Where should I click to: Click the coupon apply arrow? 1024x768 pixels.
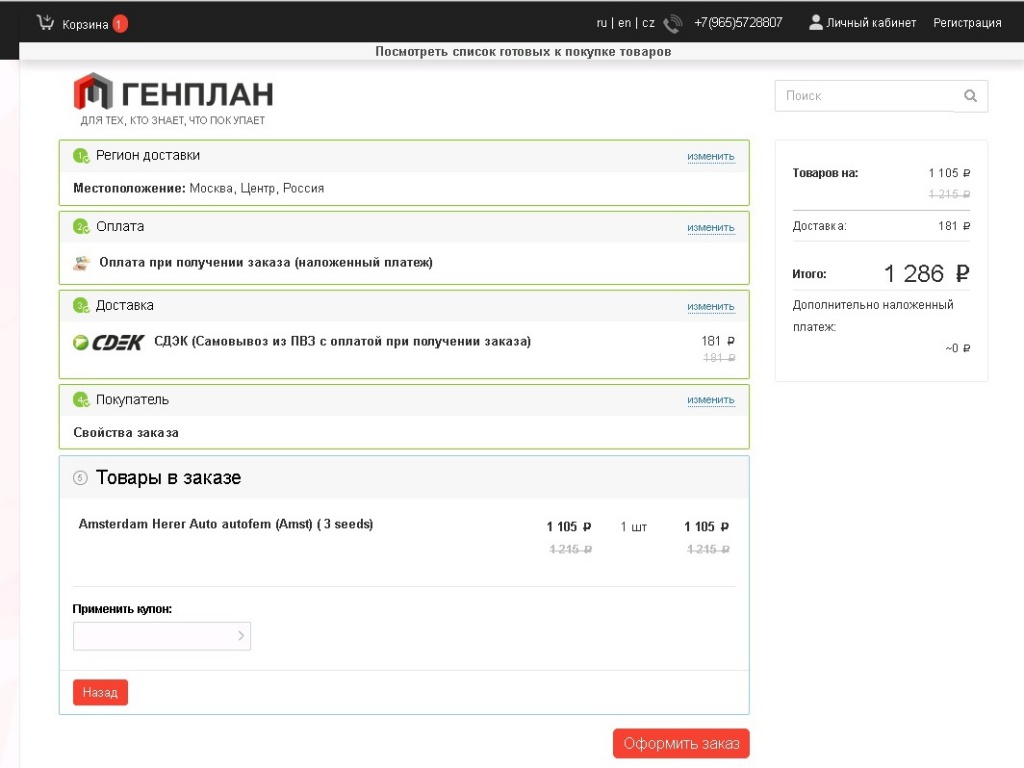pos(241,636)
